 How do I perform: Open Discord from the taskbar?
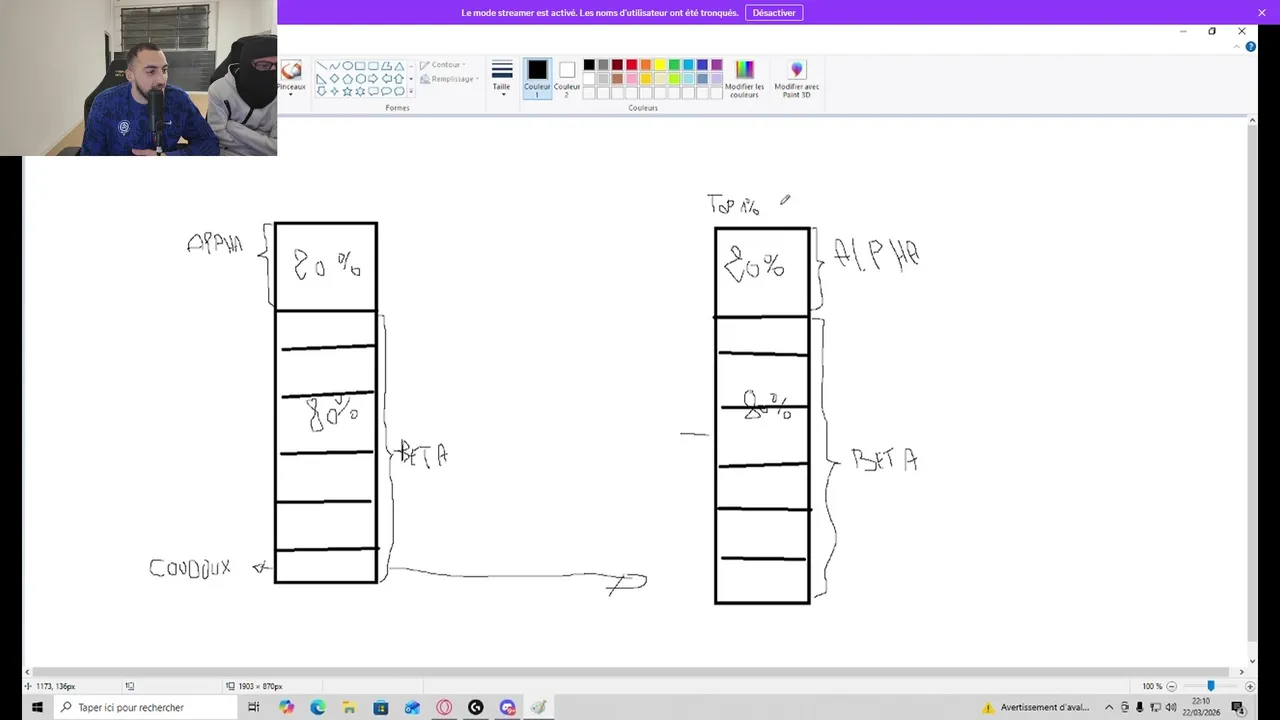[x=507, y=707]
